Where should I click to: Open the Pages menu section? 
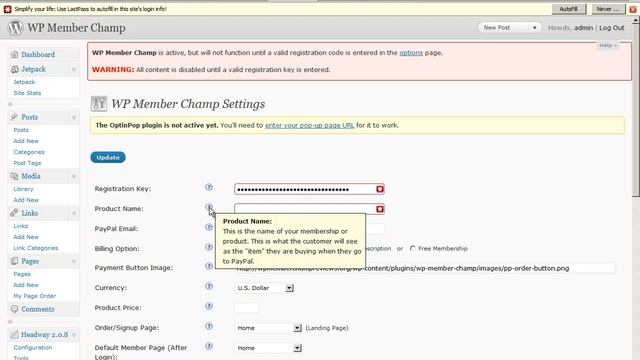(30, 261)
